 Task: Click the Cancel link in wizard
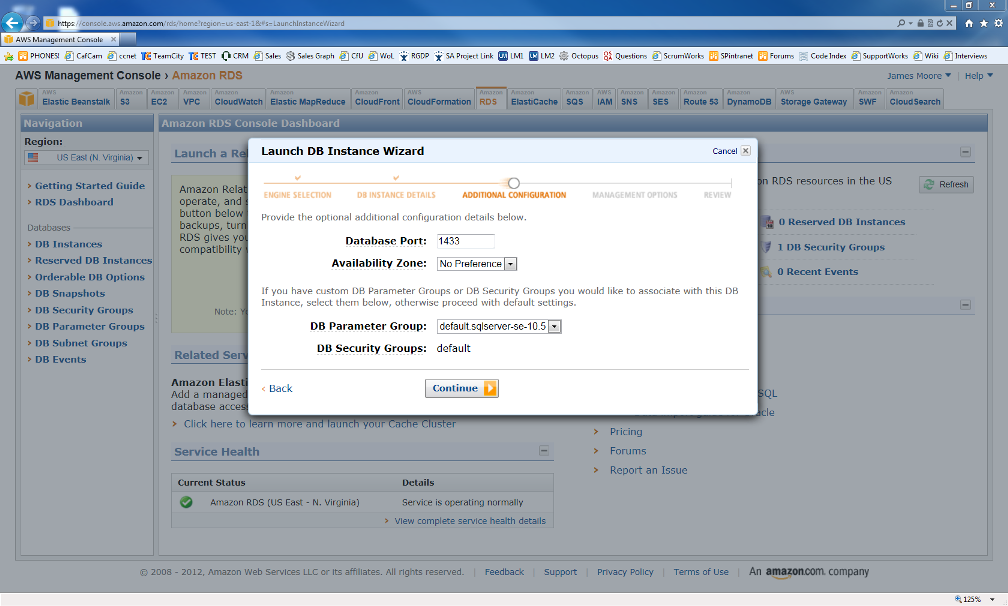coord(724,151)
